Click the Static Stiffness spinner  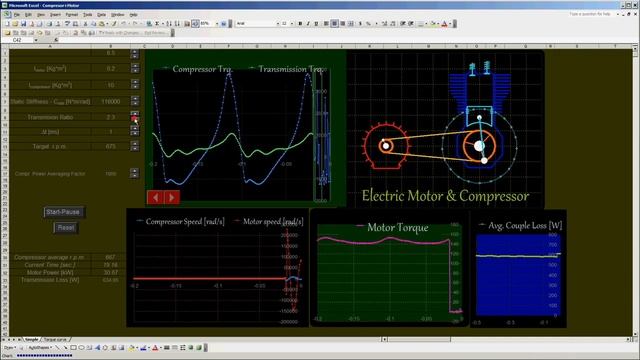[135, 100]
